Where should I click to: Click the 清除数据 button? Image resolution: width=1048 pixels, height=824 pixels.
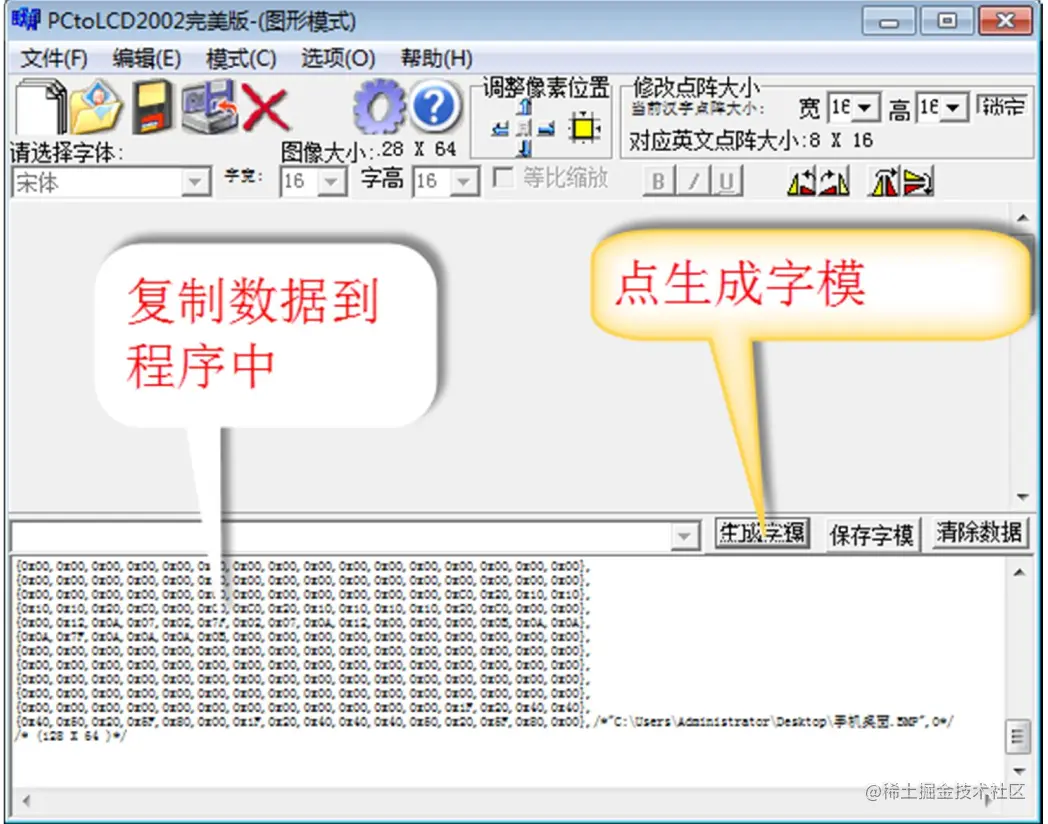click(x=978, y=533)
